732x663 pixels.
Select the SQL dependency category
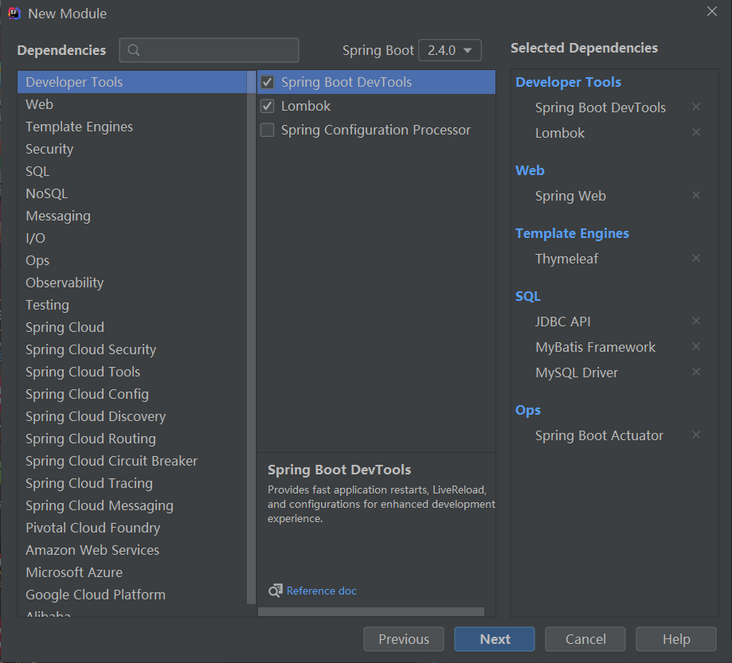(37, 171)
